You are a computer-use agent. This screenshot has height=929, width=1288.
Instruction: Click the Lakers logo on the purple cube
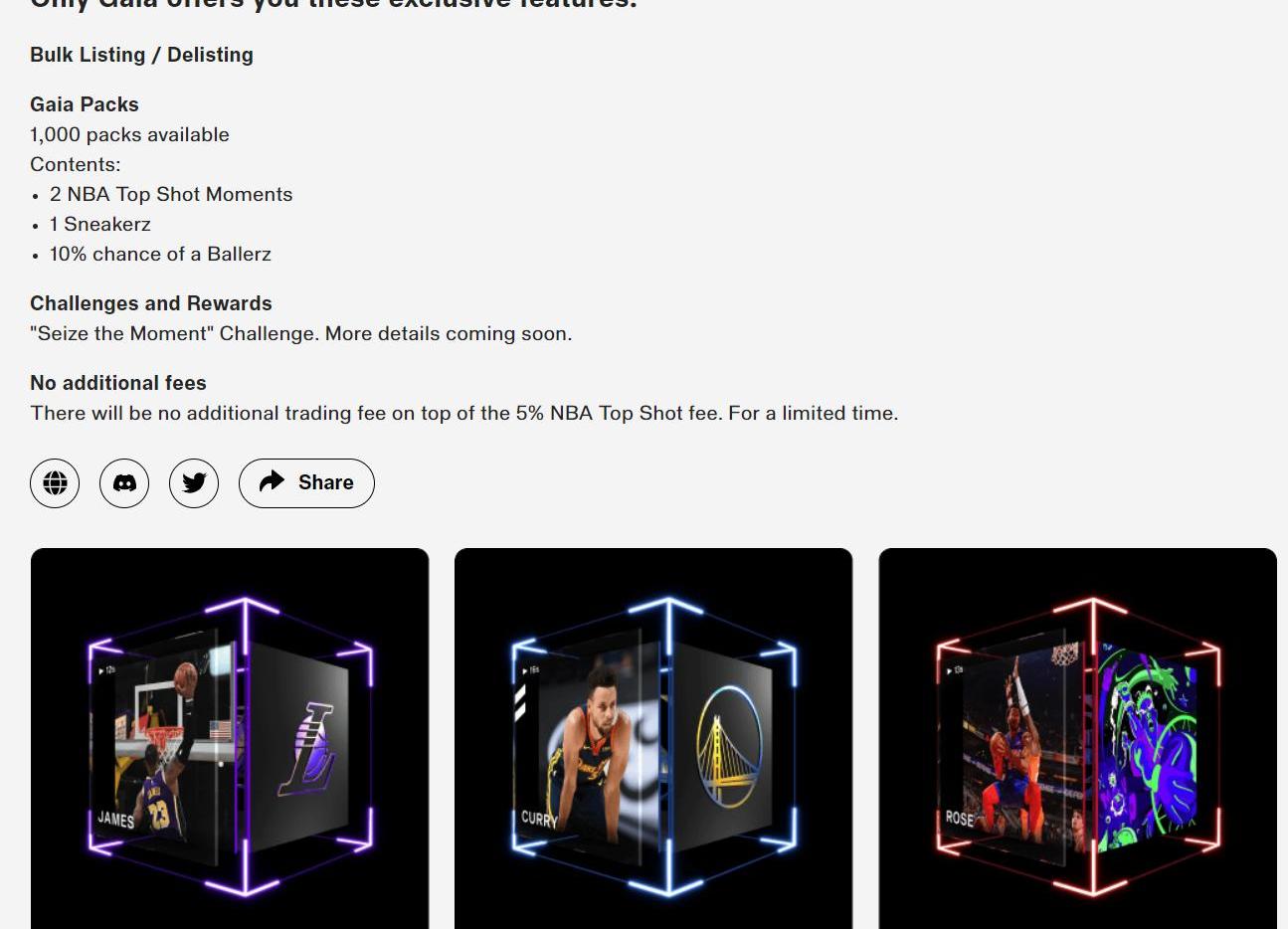pyautogui.click(x=306, y=749)
